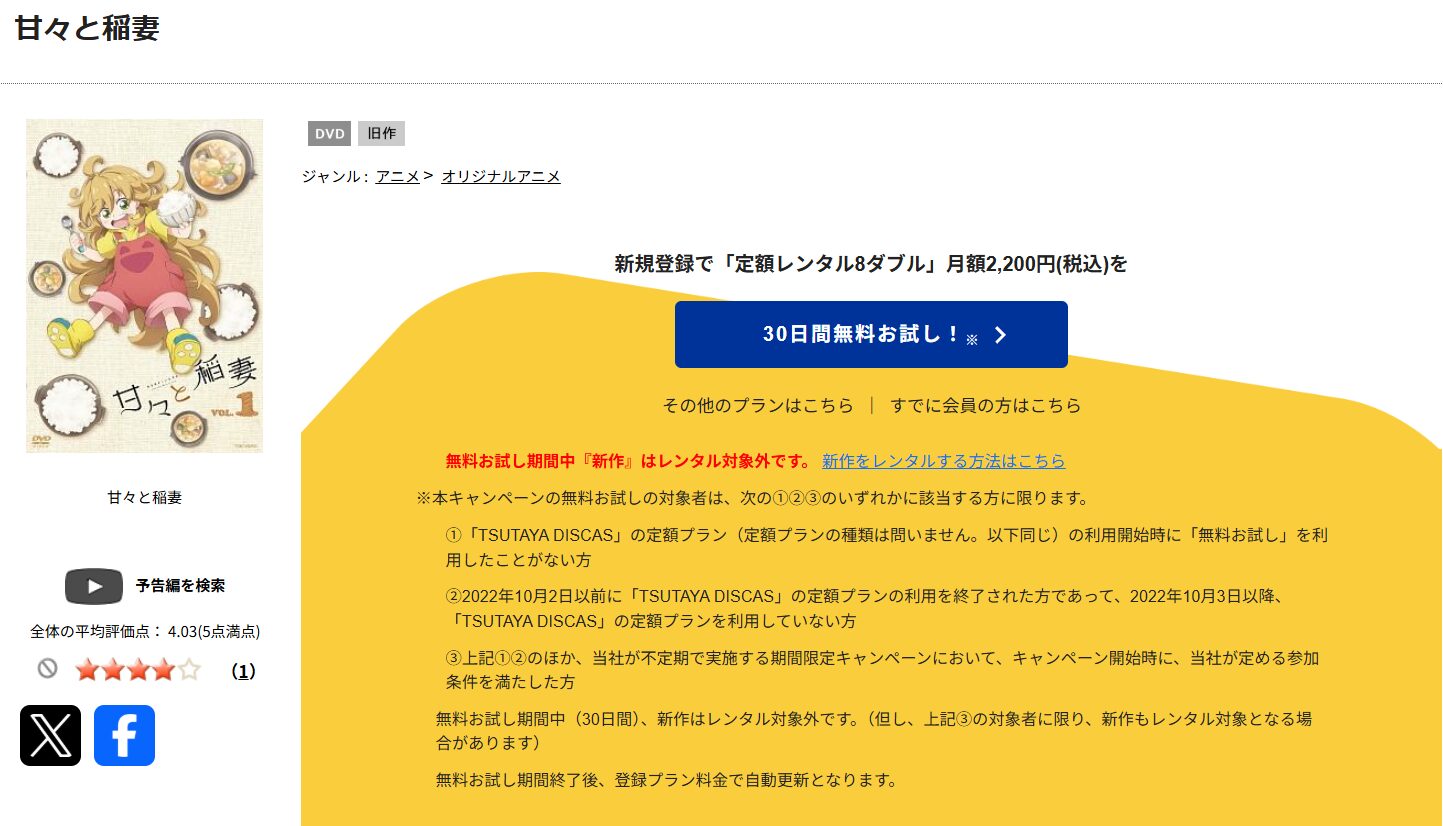Rate the title two stars
The height and width of the screenshot is (826, 1443).
coord(113,670)
